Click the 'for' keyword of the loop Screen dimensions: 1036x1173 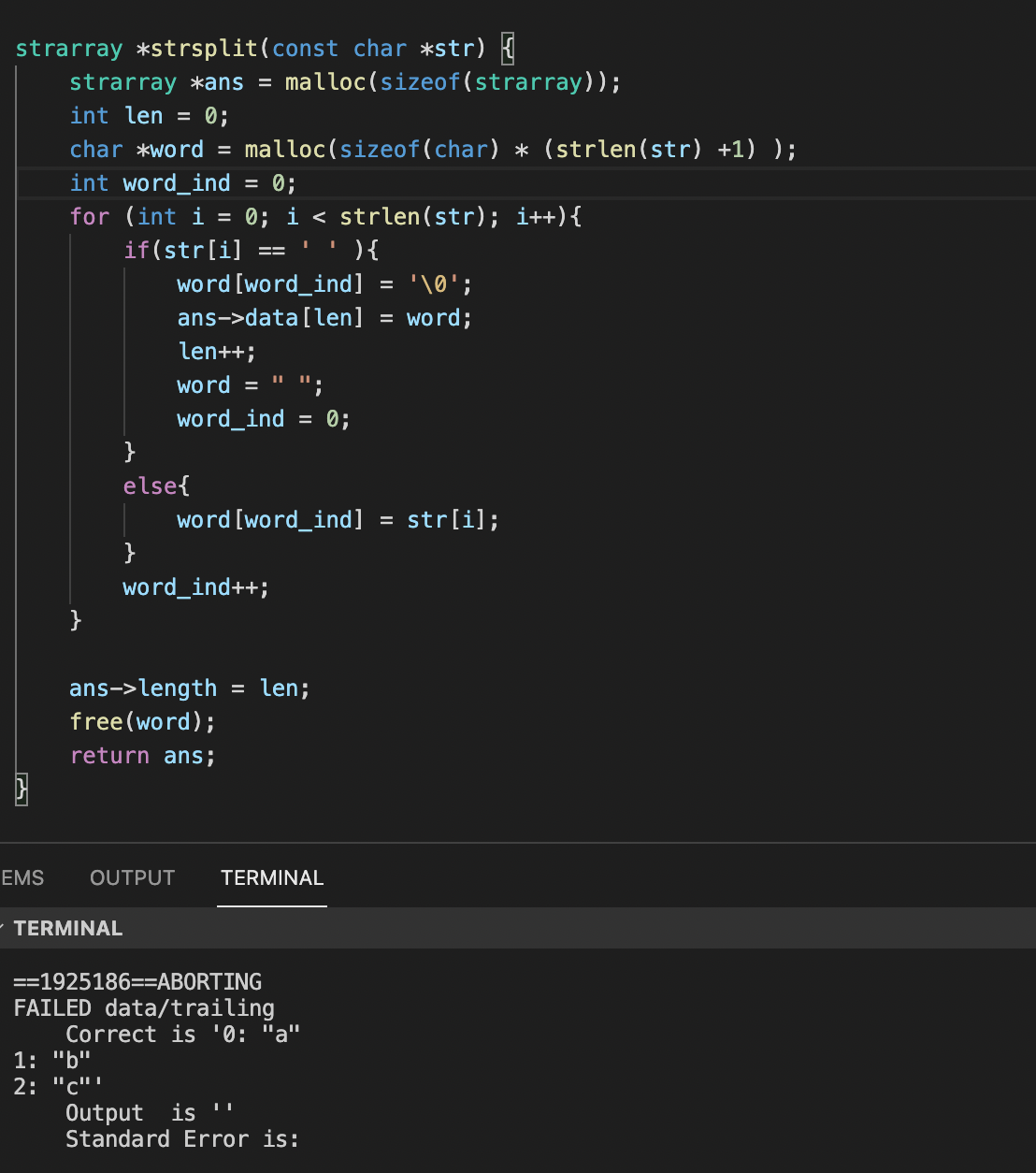click(89, 217)
